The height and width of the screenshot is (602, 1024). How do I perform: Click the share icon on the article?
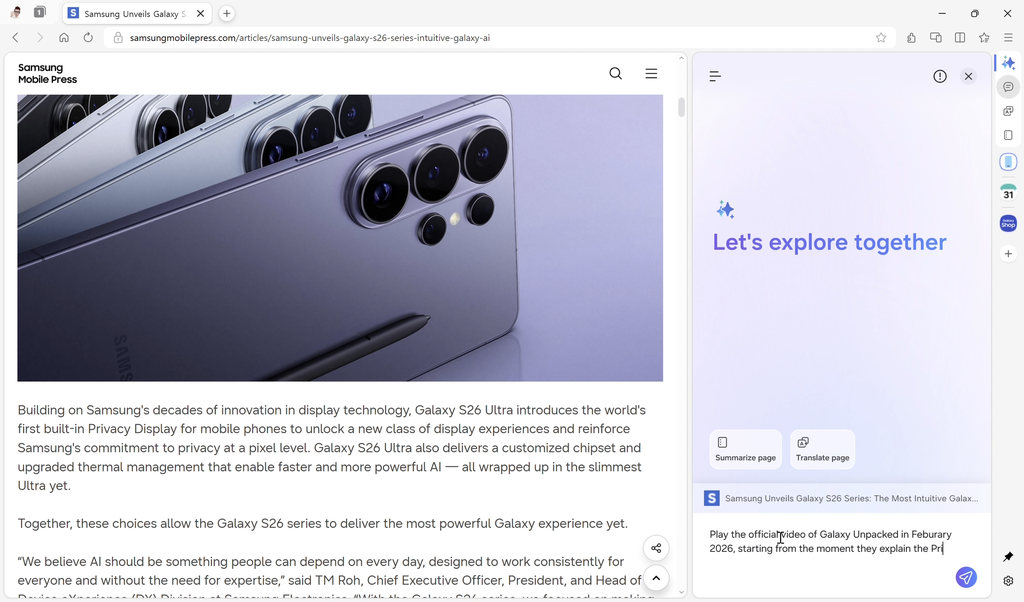point(656,548)
